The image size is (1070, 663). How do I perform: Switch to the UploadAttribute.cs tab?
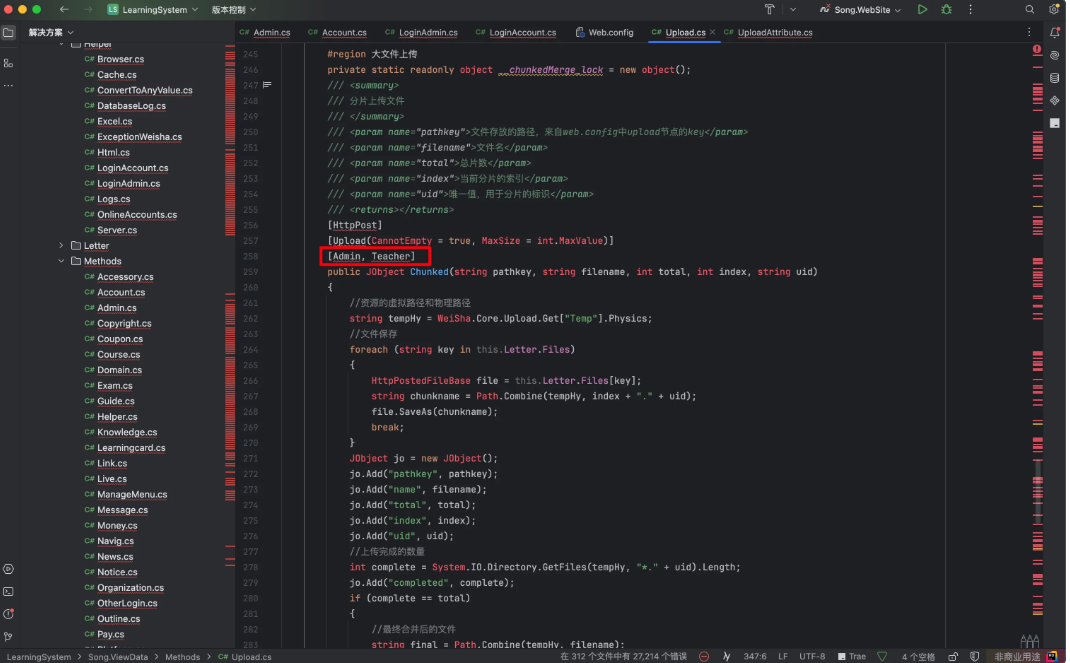(x=774, y=32)
